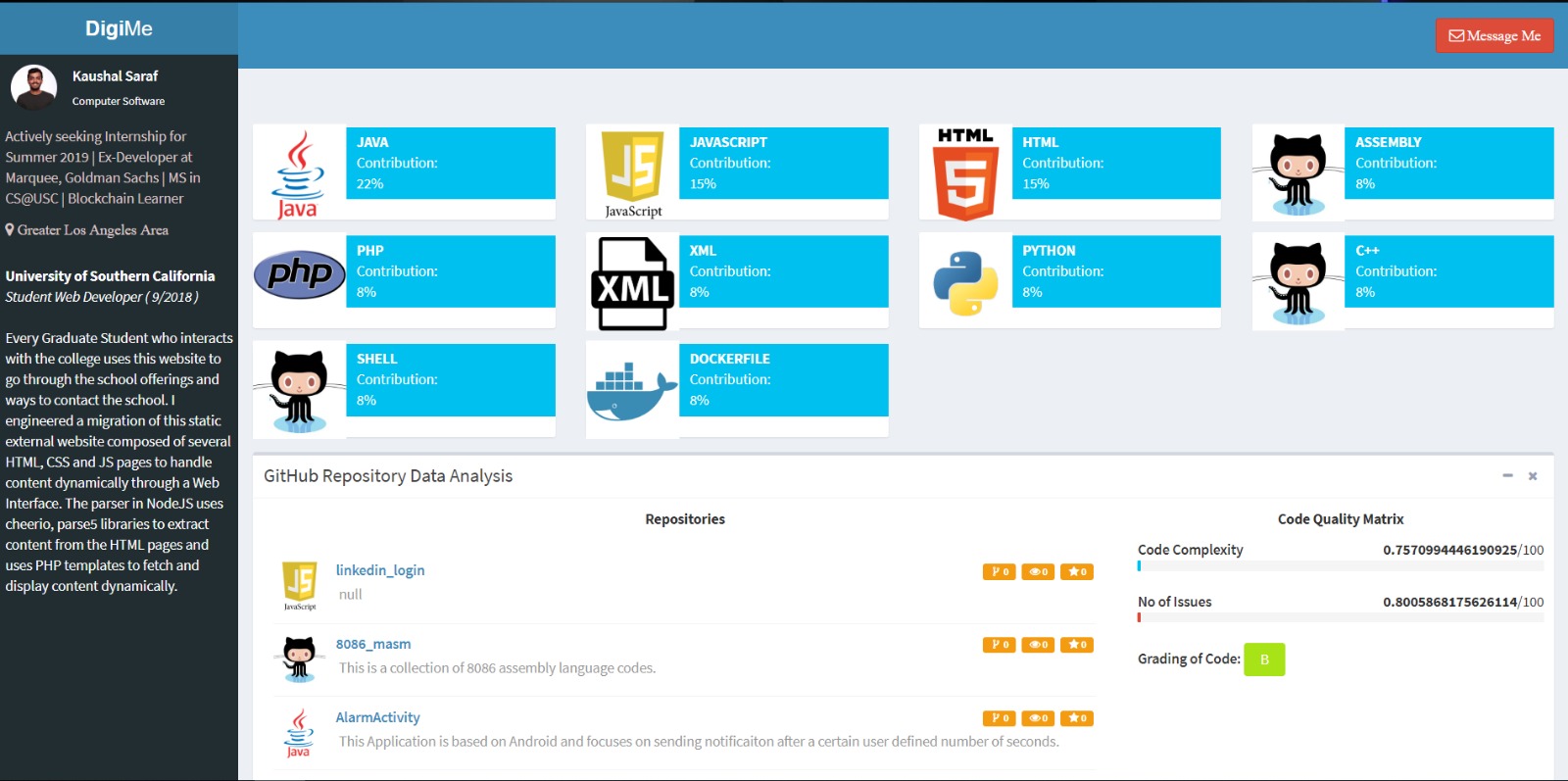Click the Octocat icon beside C++
Screen dimensions: 1568x781
pos(1298,284)
